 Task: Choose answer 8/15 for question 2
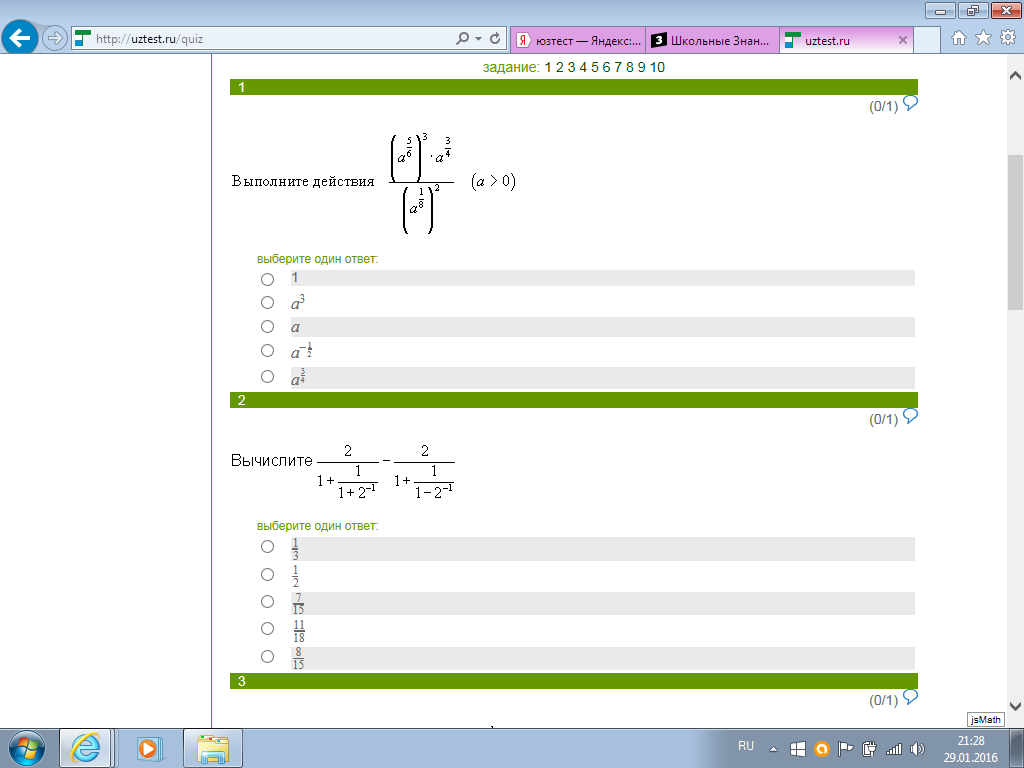(x=267, y=657)
